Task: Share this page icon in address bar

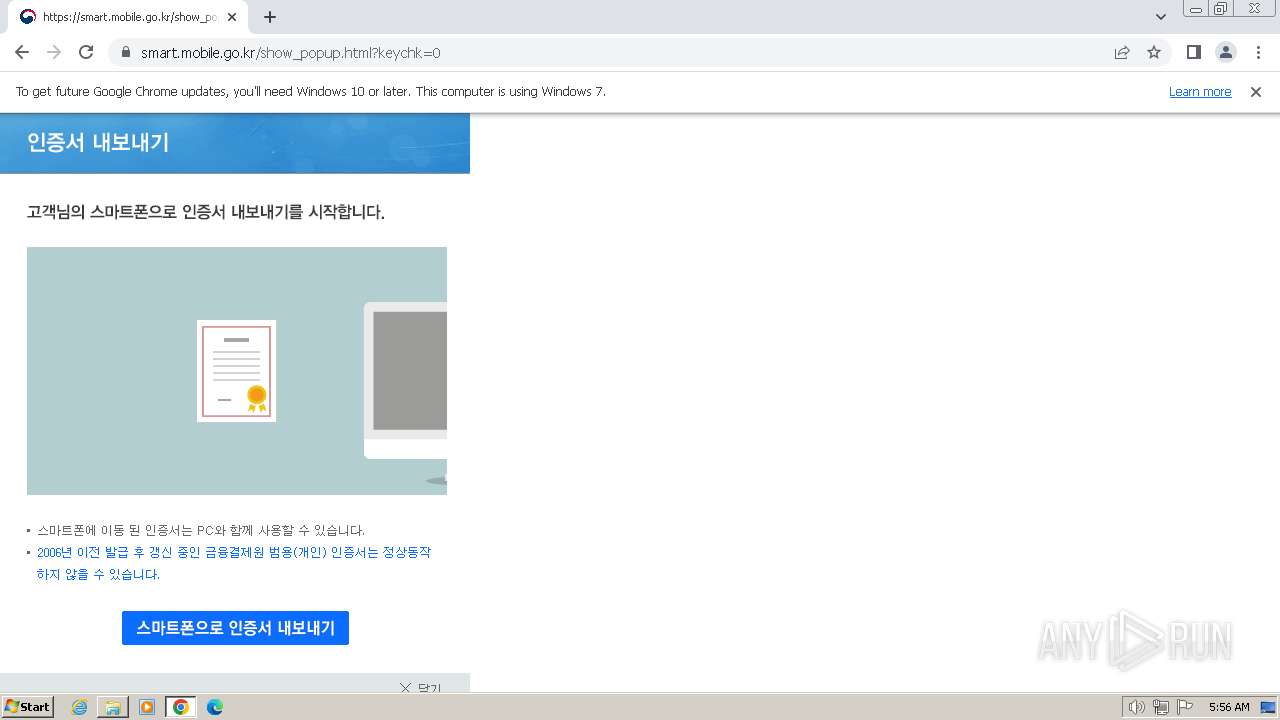Action: [1122, 52]
